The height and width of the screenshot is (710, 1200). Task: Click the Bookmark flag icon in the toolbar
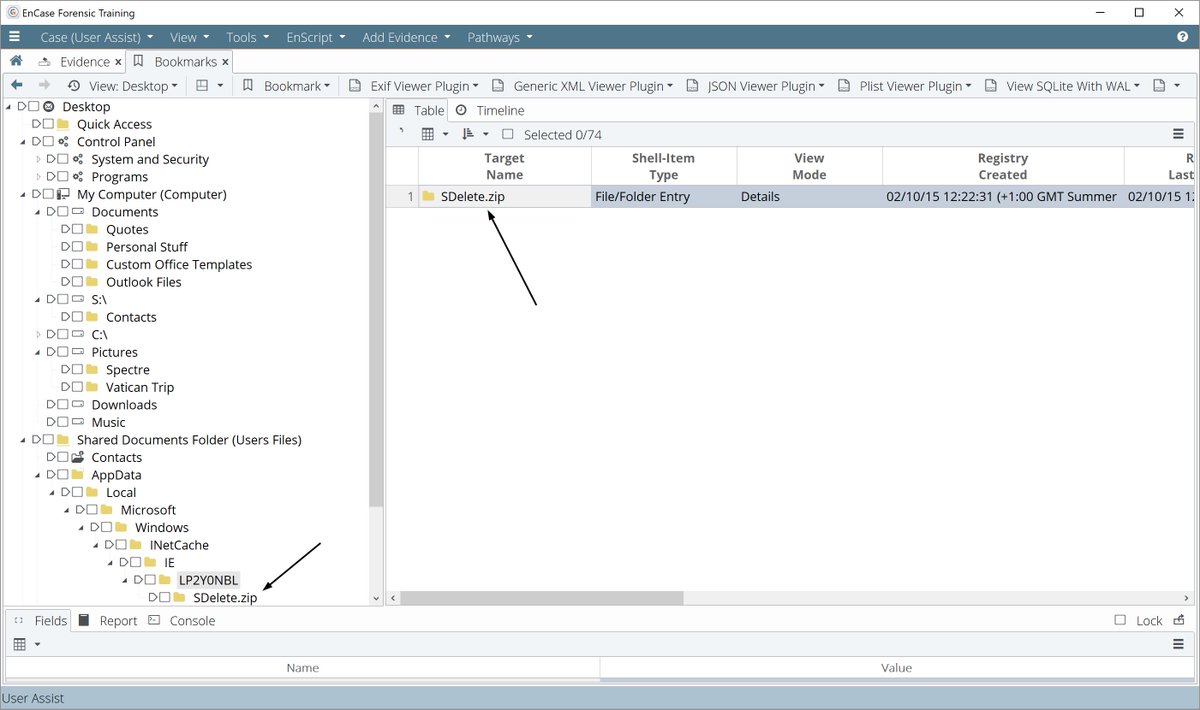(x=248, y=85)
